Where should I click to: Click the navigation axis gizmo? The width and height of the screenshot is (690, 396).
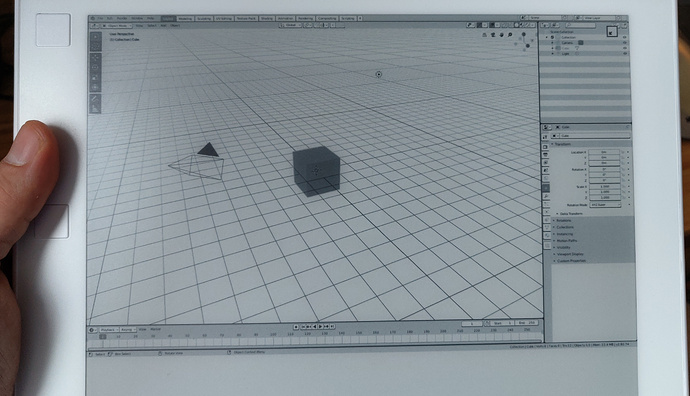[x=524, y=42]
